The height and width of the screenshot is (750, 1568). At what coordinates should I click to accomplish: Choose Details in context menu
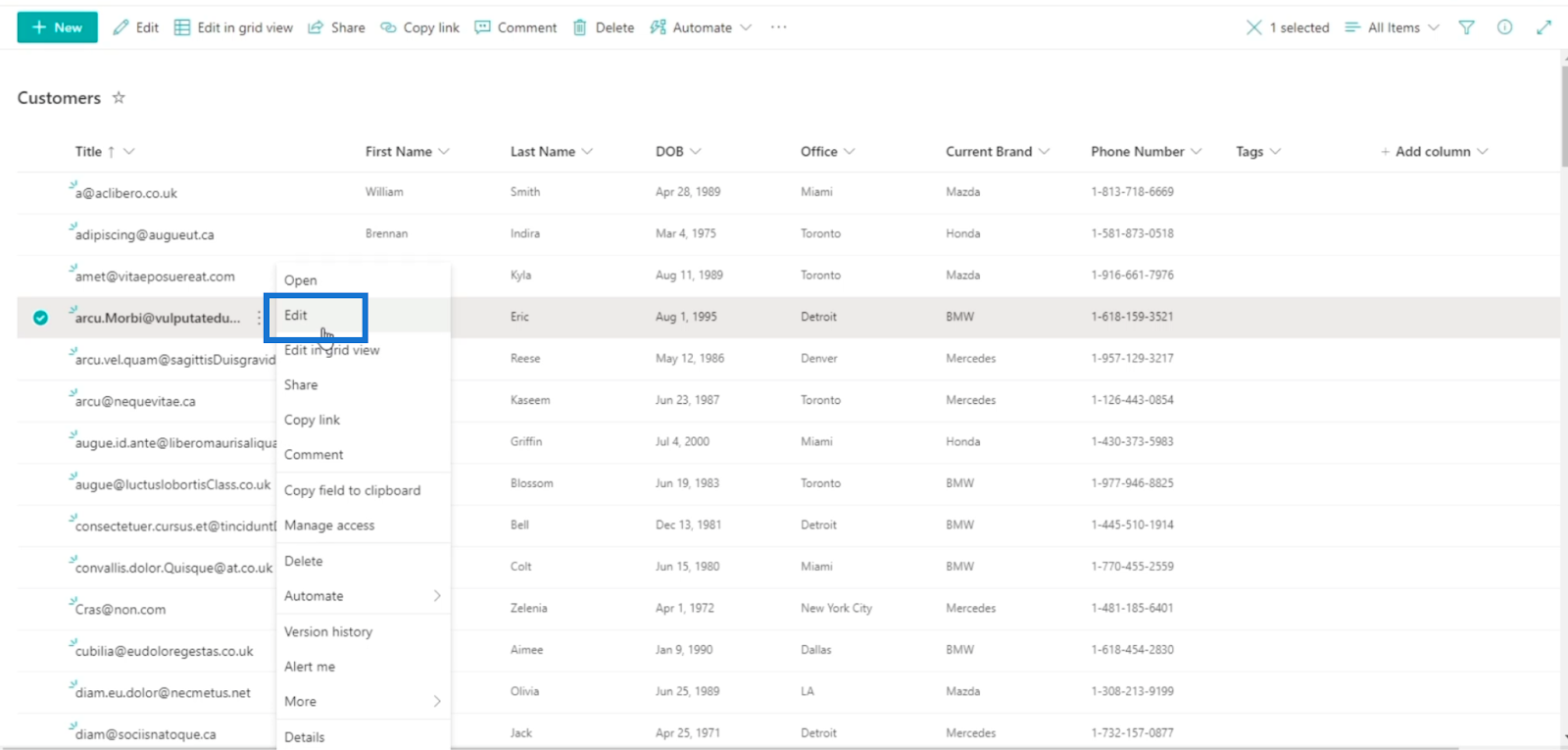tap(364, 737)
